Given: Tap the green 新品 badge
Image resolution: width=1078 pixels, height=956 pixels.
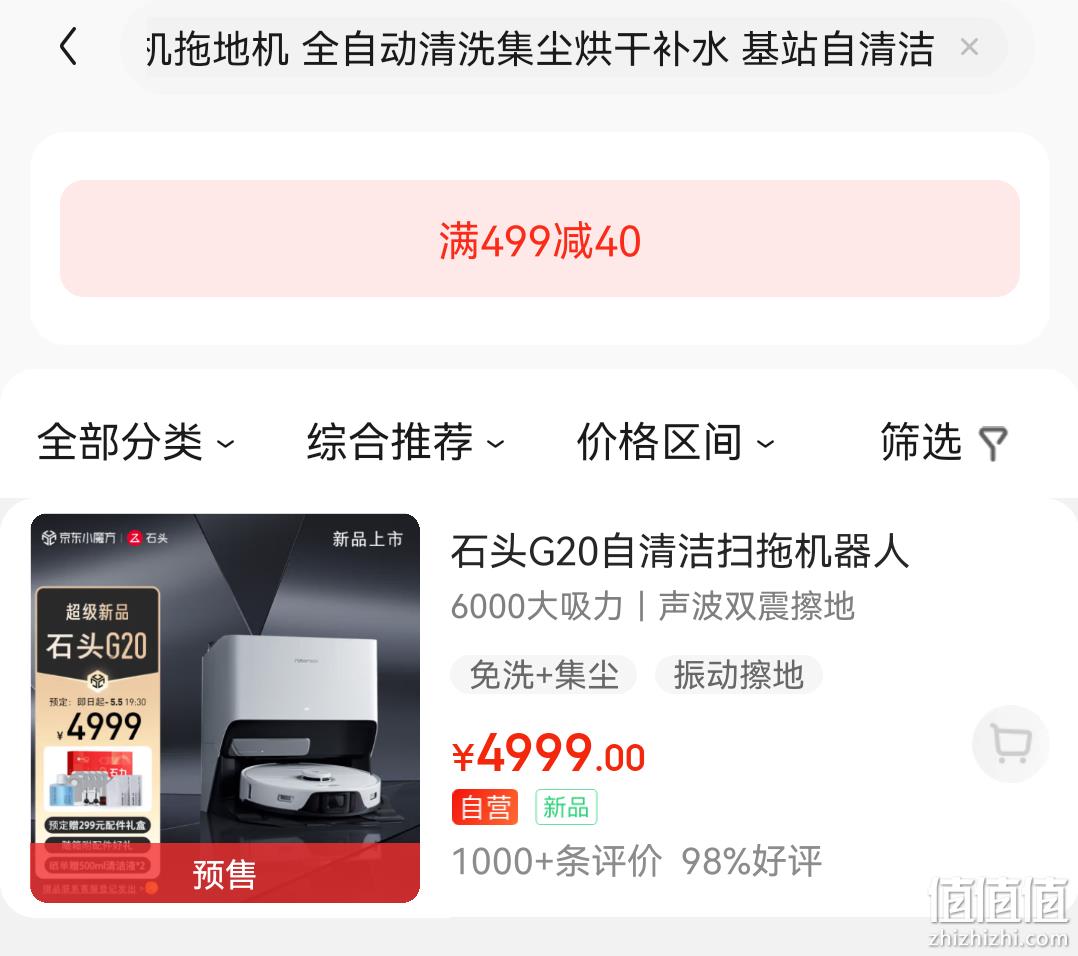Looking at the screenshot, I should (566, 807).
